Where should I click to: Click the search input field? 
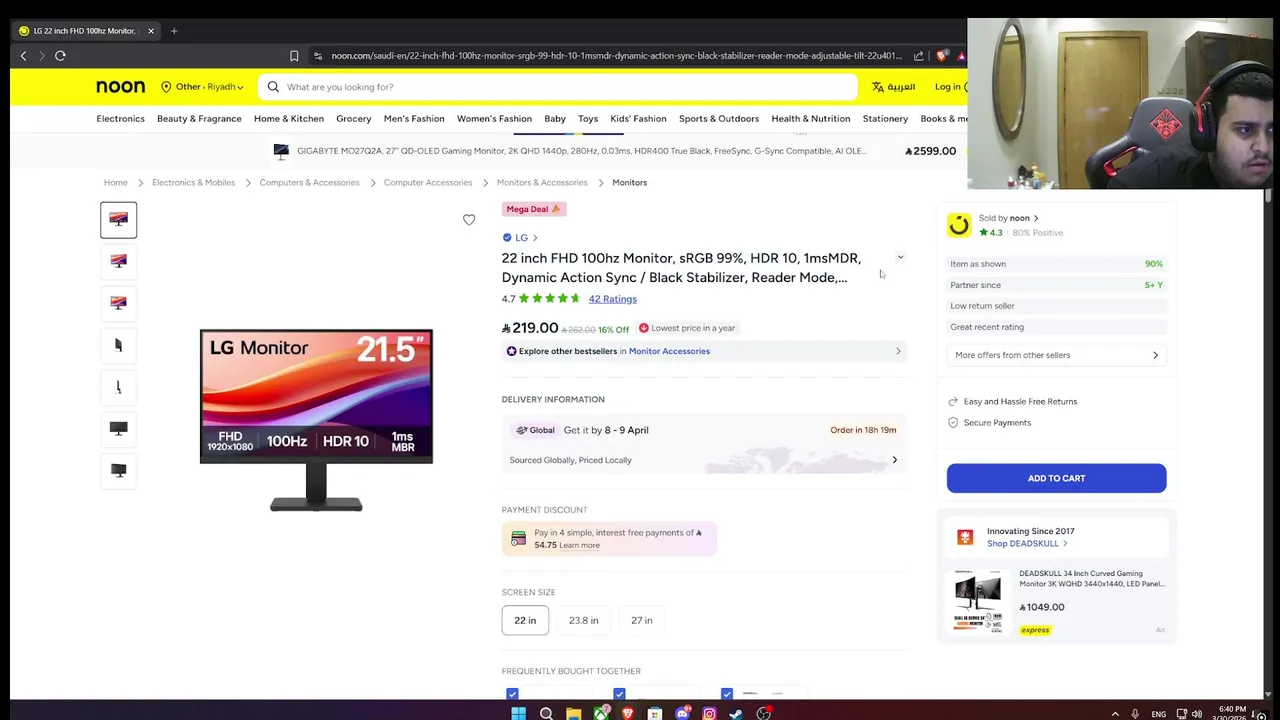coord(558,87)
